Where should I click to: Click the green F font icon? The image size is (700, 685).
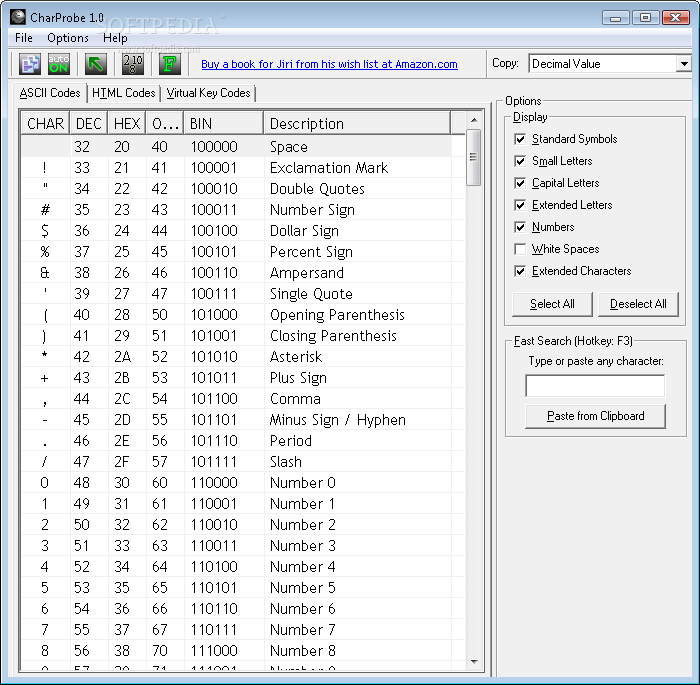170,64
